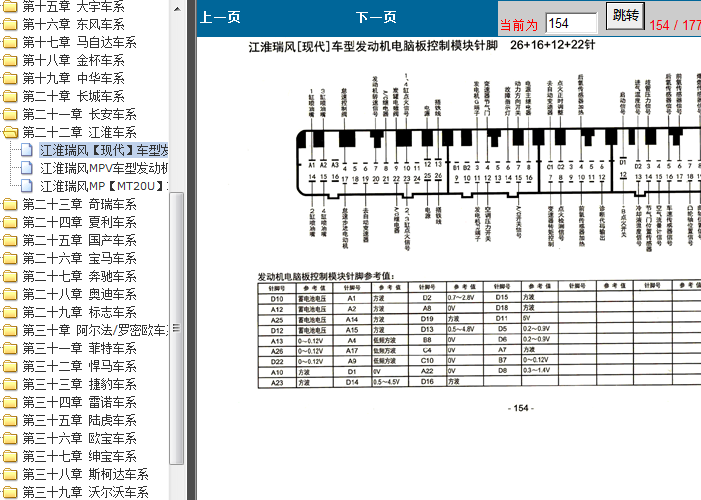
Task: Open folder icon for 第二十六章 宝马车系
Action: 10,258
